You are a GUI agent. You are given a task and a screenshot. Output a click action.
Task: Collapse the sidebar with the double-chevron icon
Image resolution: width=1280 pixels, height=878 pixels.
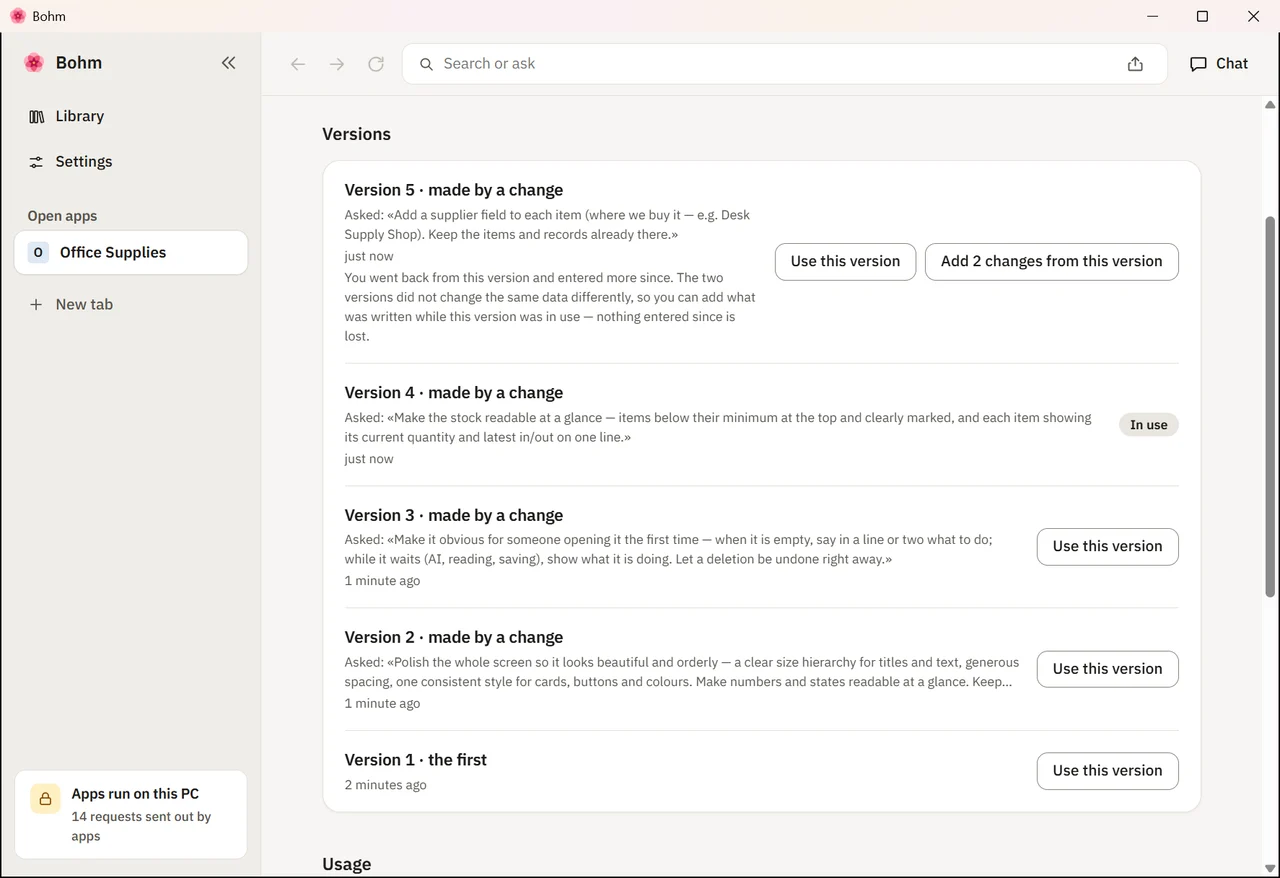pyautogui.click(x=228, y=63)
